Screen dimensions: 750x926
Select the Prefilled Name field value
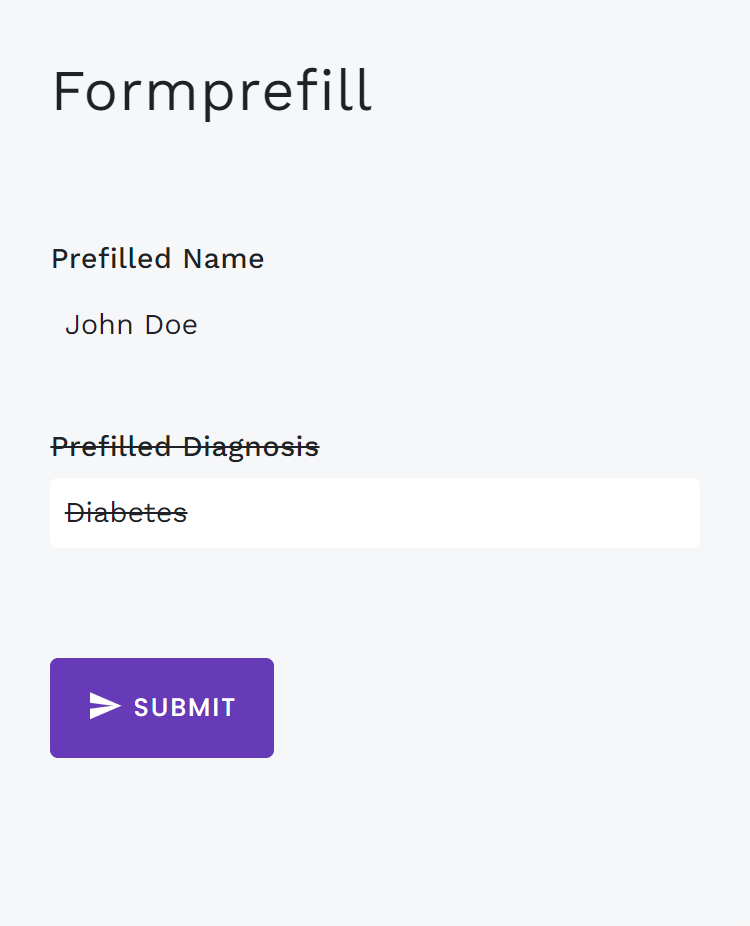coord(131,325)
